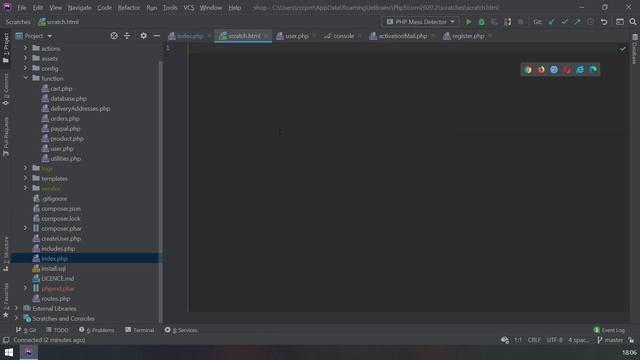
Task: Open in Chrome browser icon
Action: (528, 70)
